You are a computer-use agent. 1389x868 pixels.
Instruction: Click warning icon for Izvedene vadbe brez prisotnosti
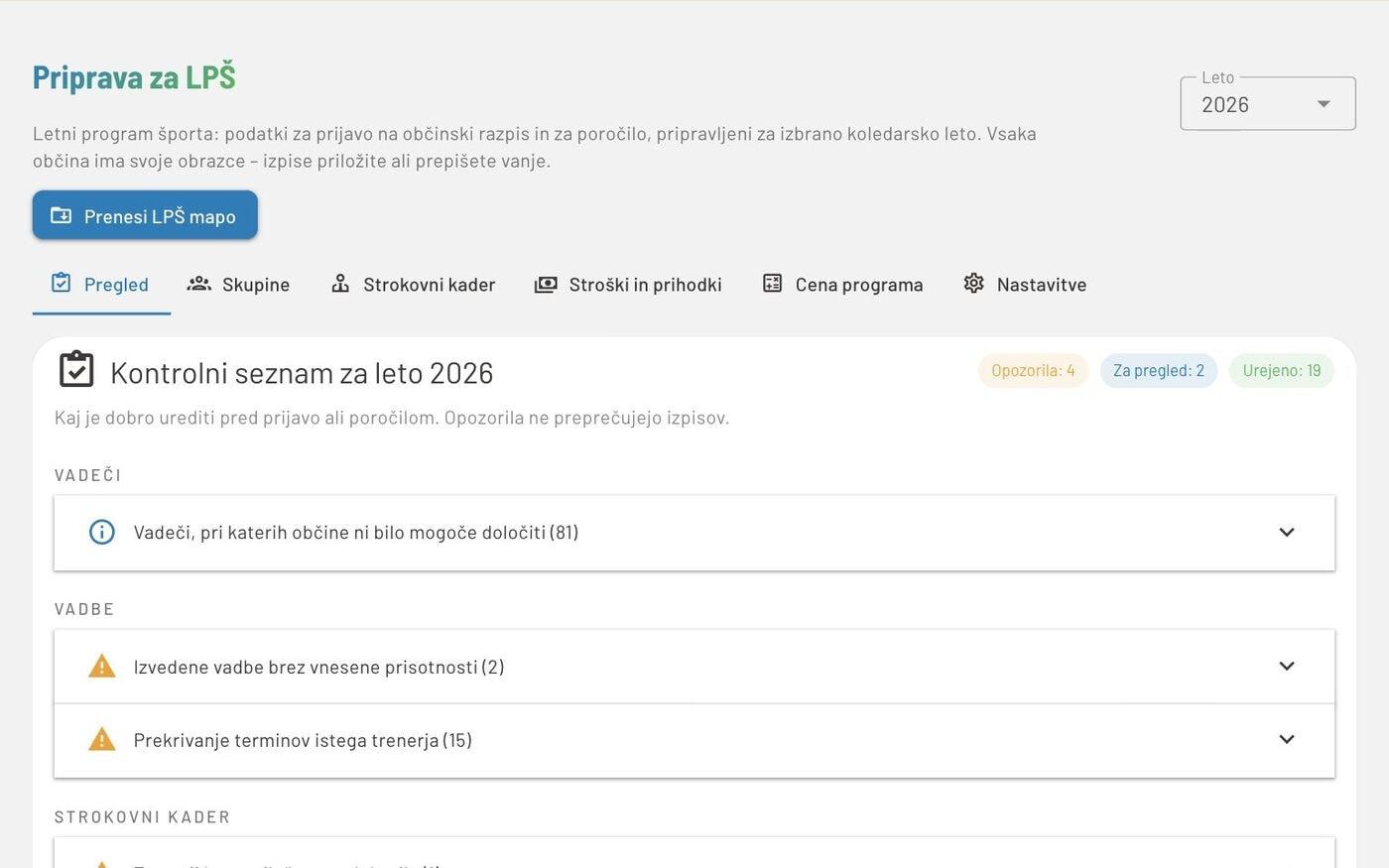pos(102,666)
